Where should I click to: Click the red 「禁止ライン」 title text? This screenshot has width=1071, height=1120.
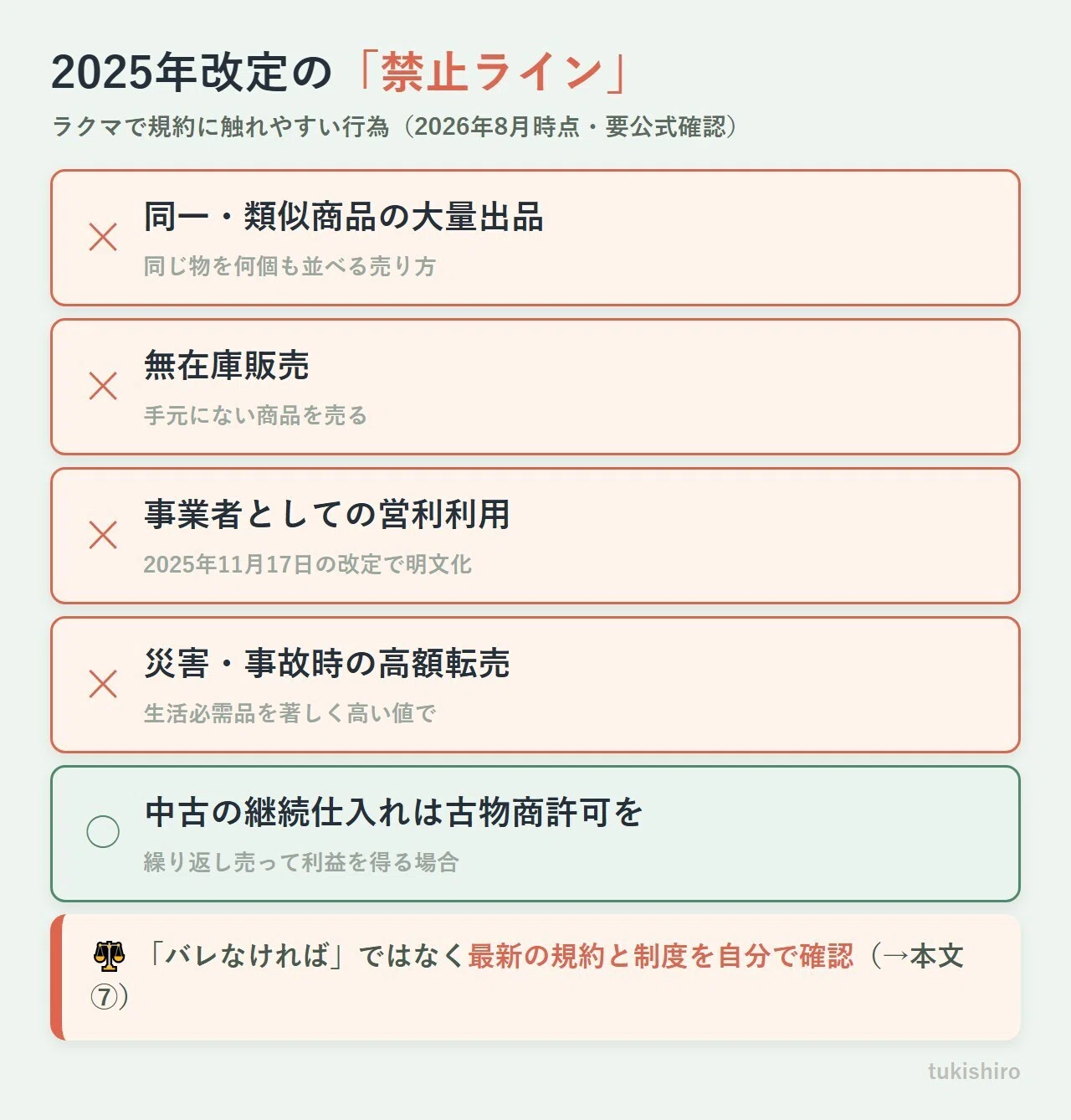pos(489,72)
